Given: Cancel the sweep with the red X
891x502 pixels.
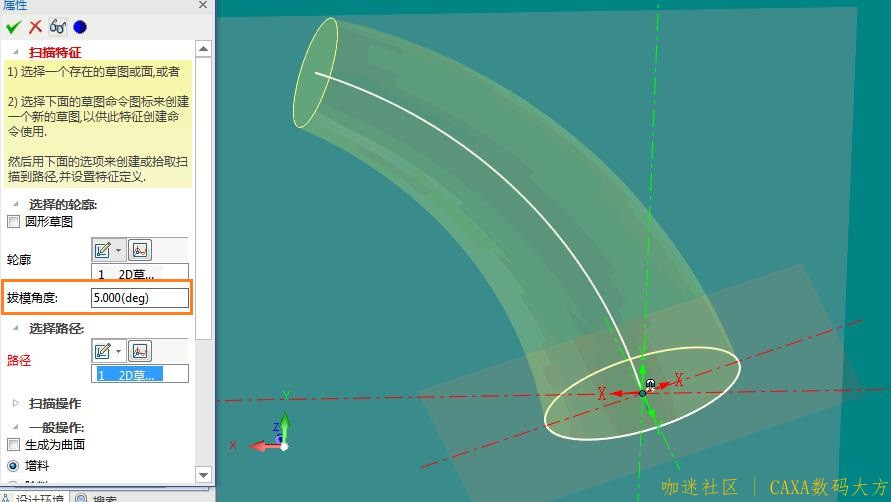Looking at the screenshot, I should point(35,27).
